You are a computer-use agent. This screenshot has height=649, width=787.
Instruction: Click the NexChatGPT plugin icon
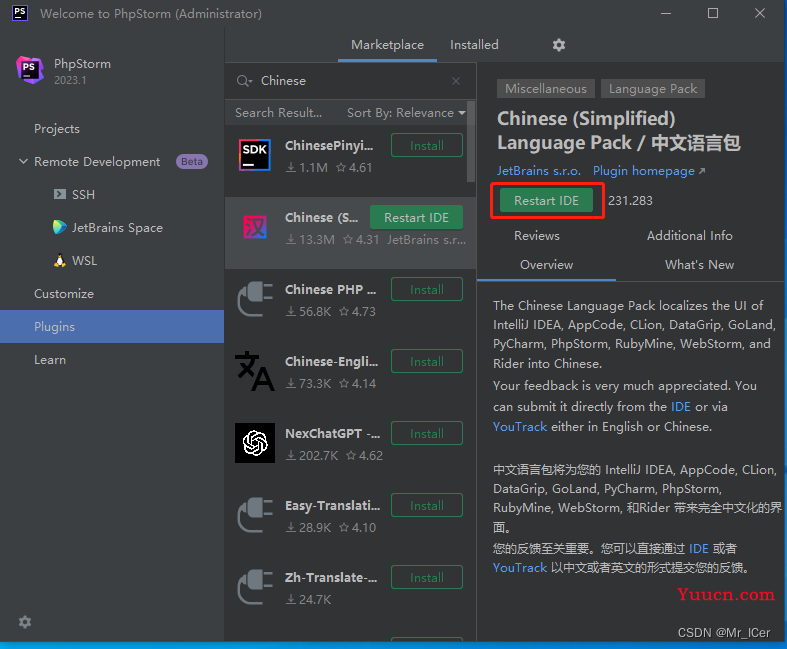[x=255, y=443]
